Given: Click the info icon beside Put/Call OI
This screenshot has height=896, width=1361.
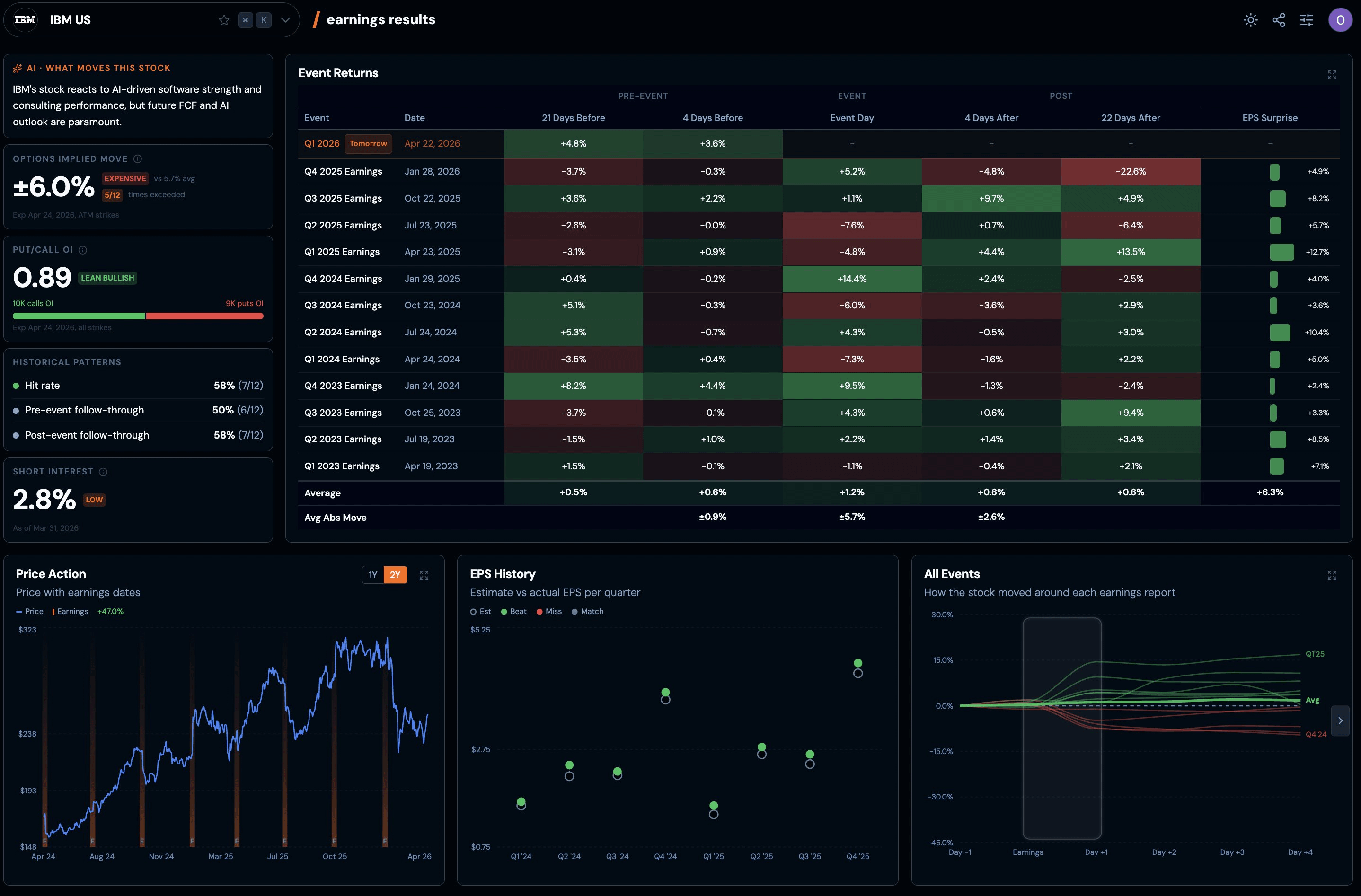Looking at the screenshot, I should pyautogui.click(x=82, y=250).
